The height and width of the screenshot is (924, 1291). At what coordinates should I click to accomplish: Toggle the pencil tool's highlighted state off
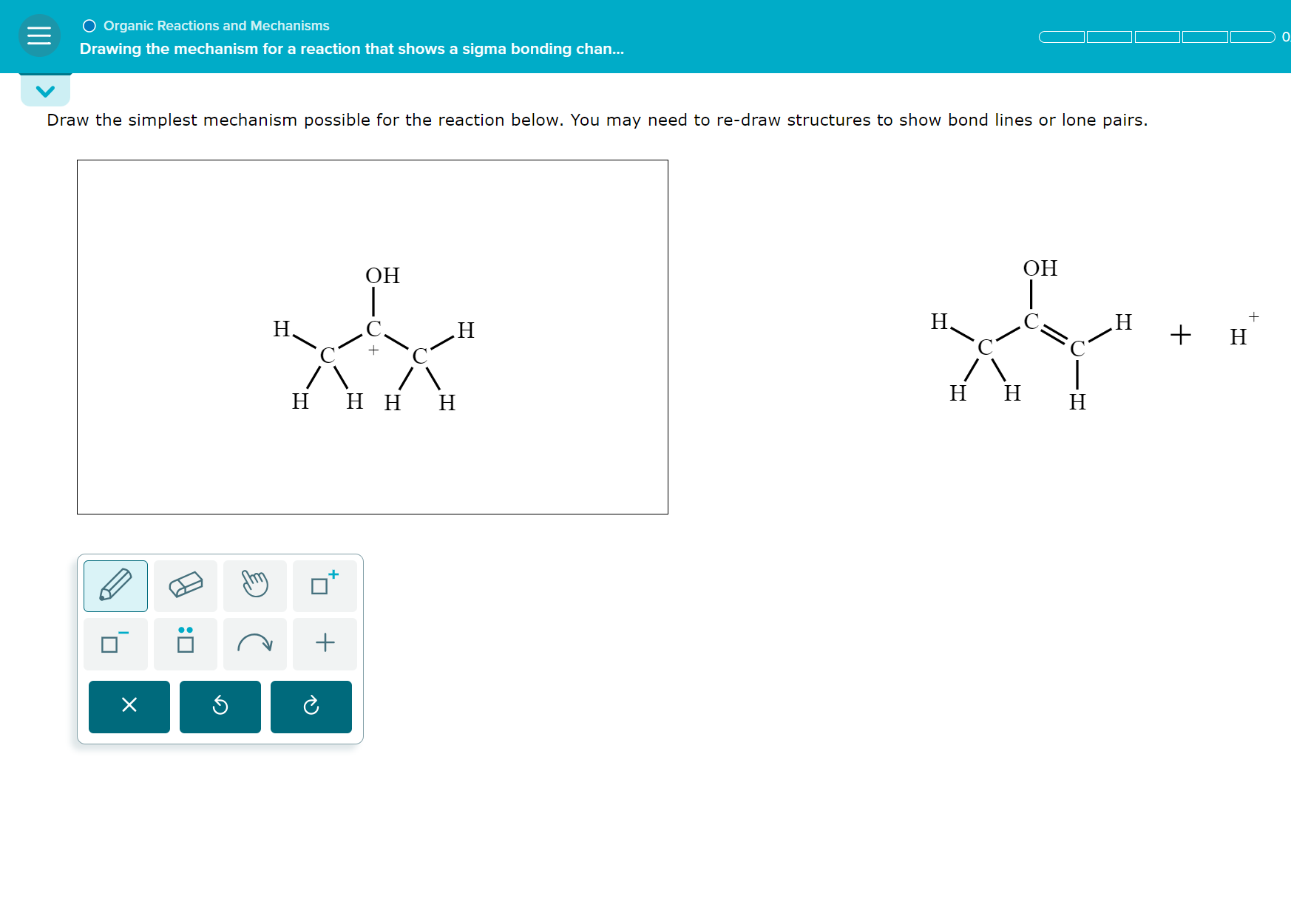point(115,585)
